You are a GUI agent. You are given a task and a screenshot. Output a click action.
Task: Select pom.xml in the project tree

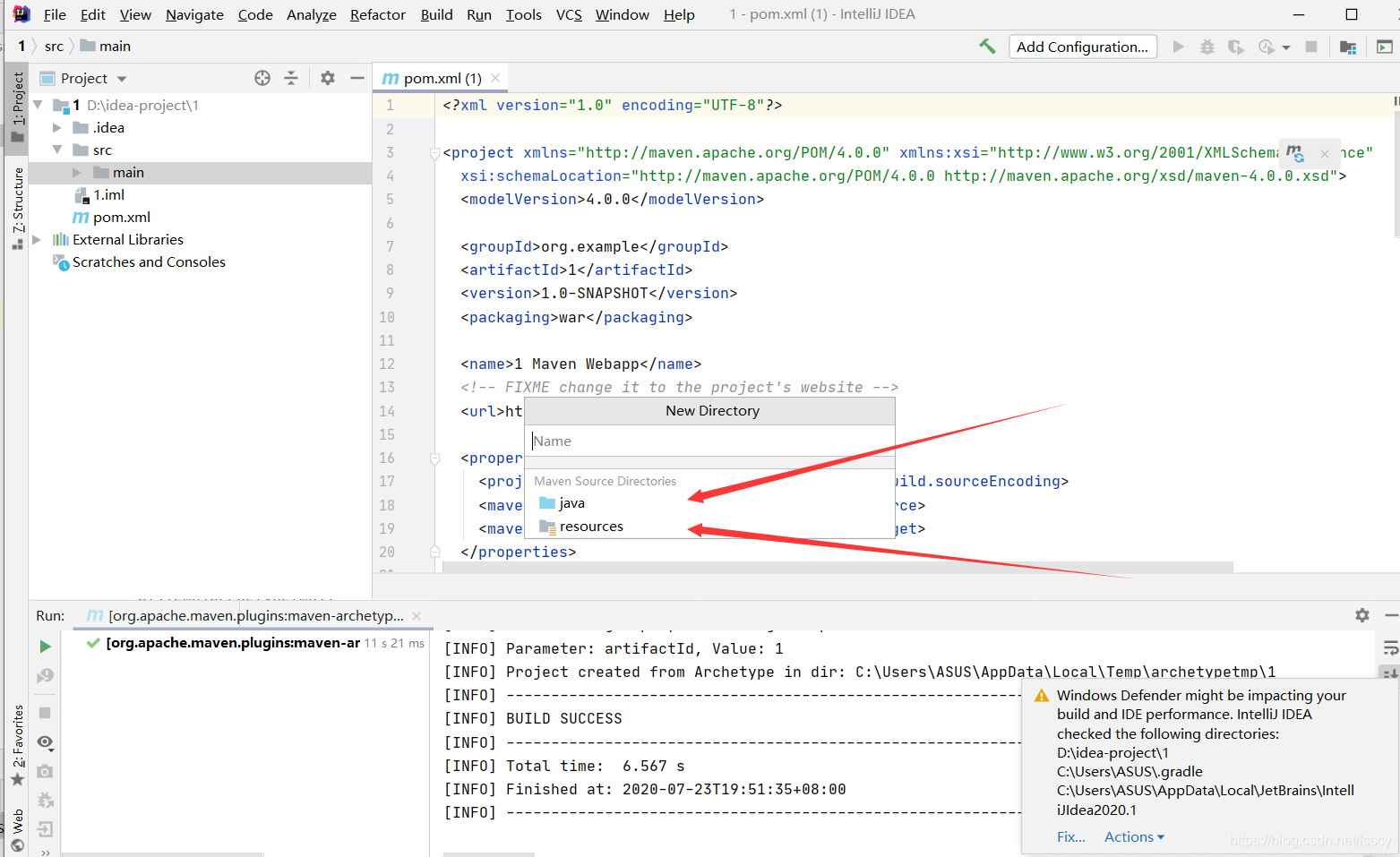122,217
